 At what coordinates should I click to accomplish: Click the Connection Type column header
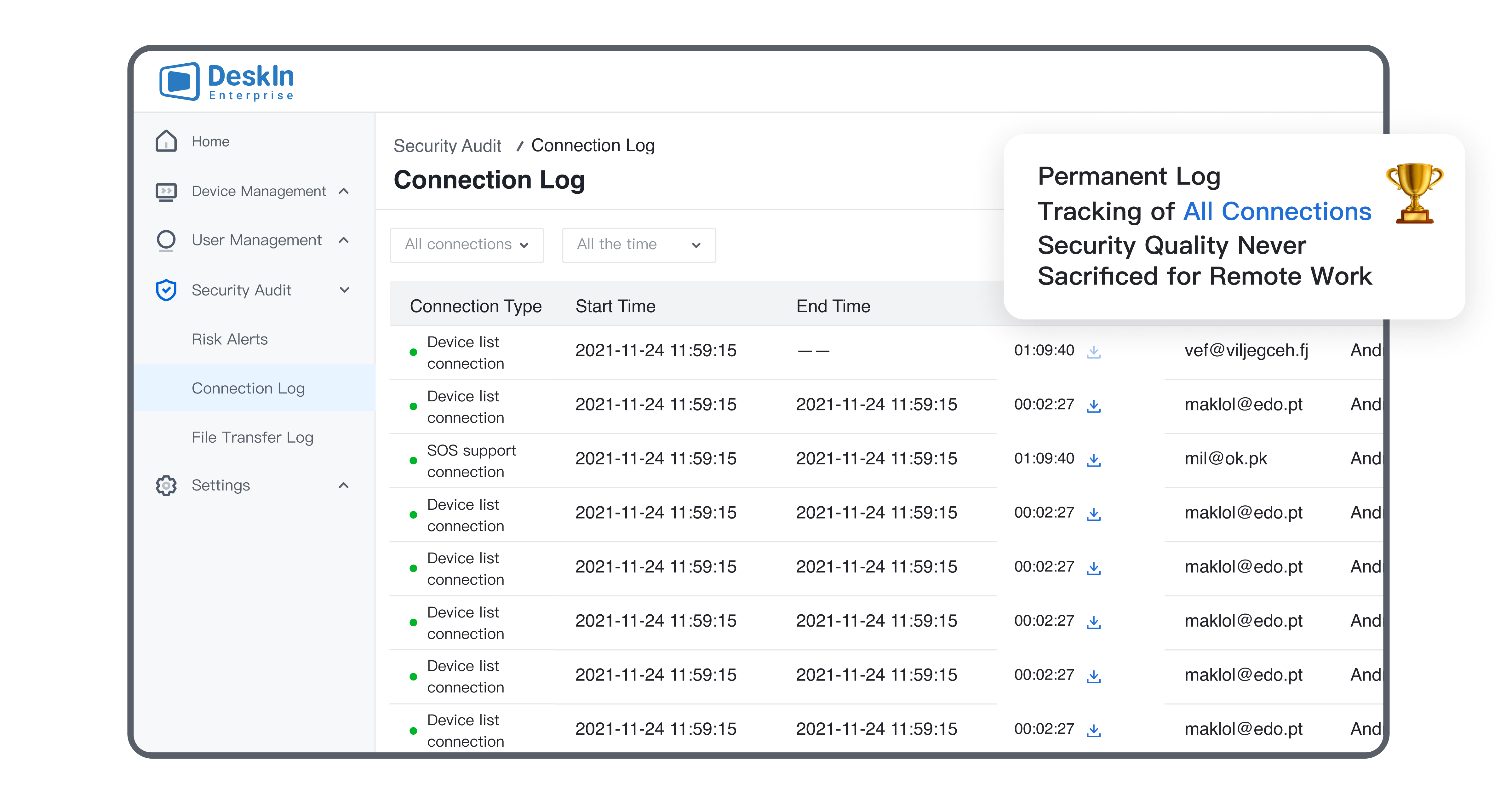tap(475, 306)
